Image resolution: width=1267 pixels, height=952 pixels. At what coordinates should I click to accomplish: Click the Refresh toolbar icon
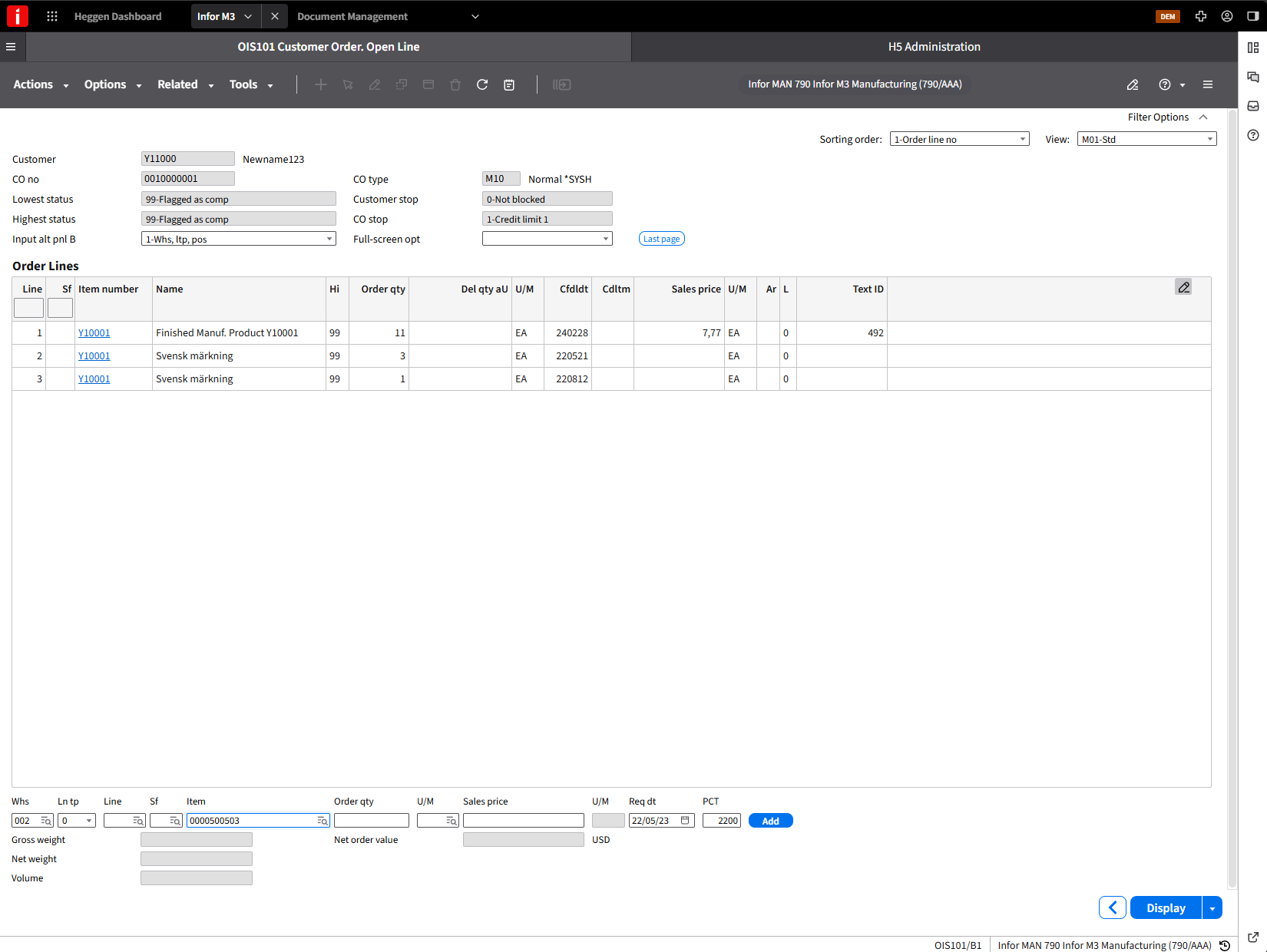482,84
